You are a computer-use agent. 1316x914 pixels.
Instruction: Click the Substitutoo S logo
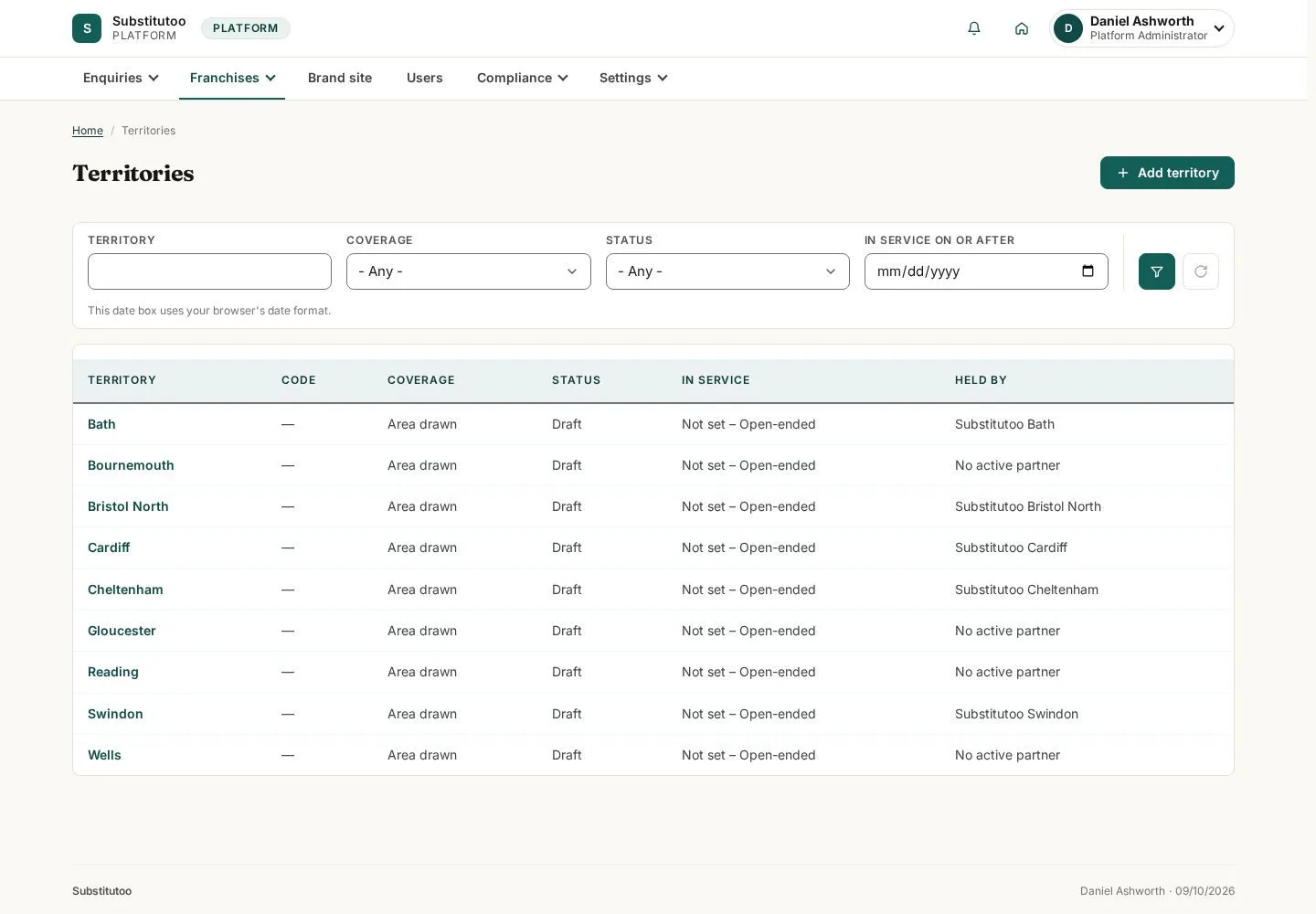pyautogui.click(x=87, y=28)
